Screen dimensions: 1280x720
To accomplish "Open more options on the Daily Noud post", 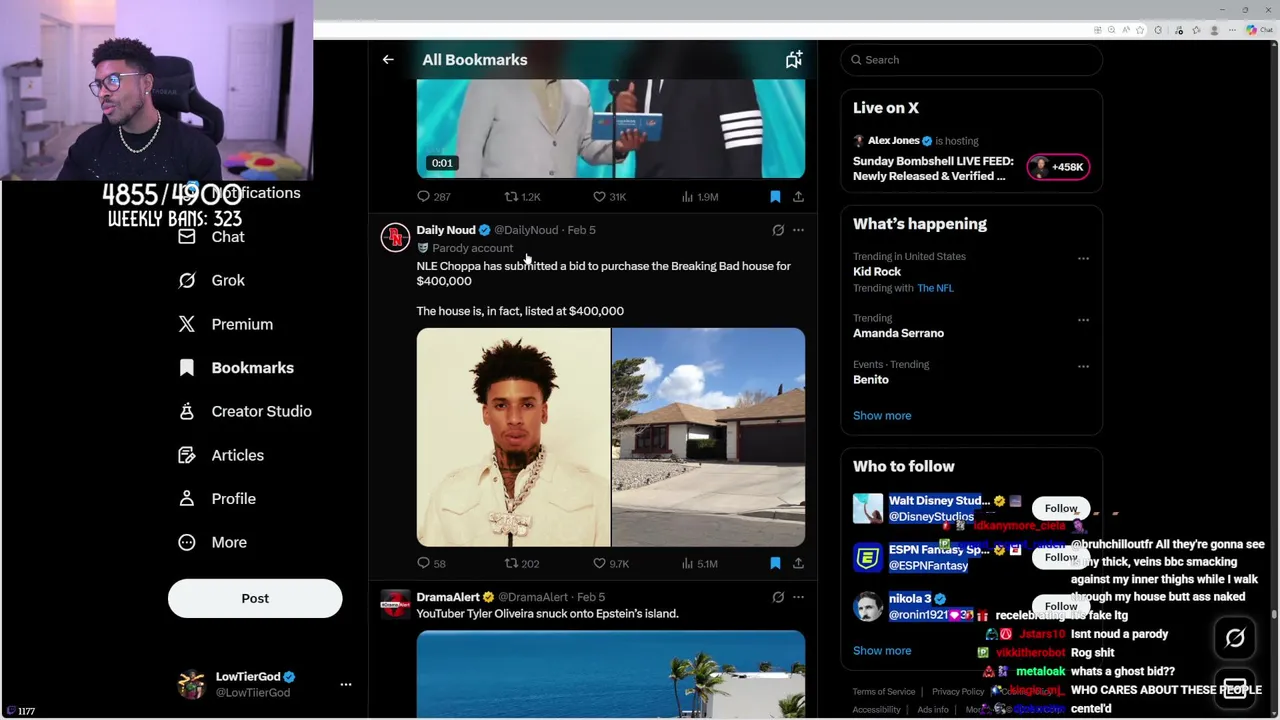I will coord(798,230).
